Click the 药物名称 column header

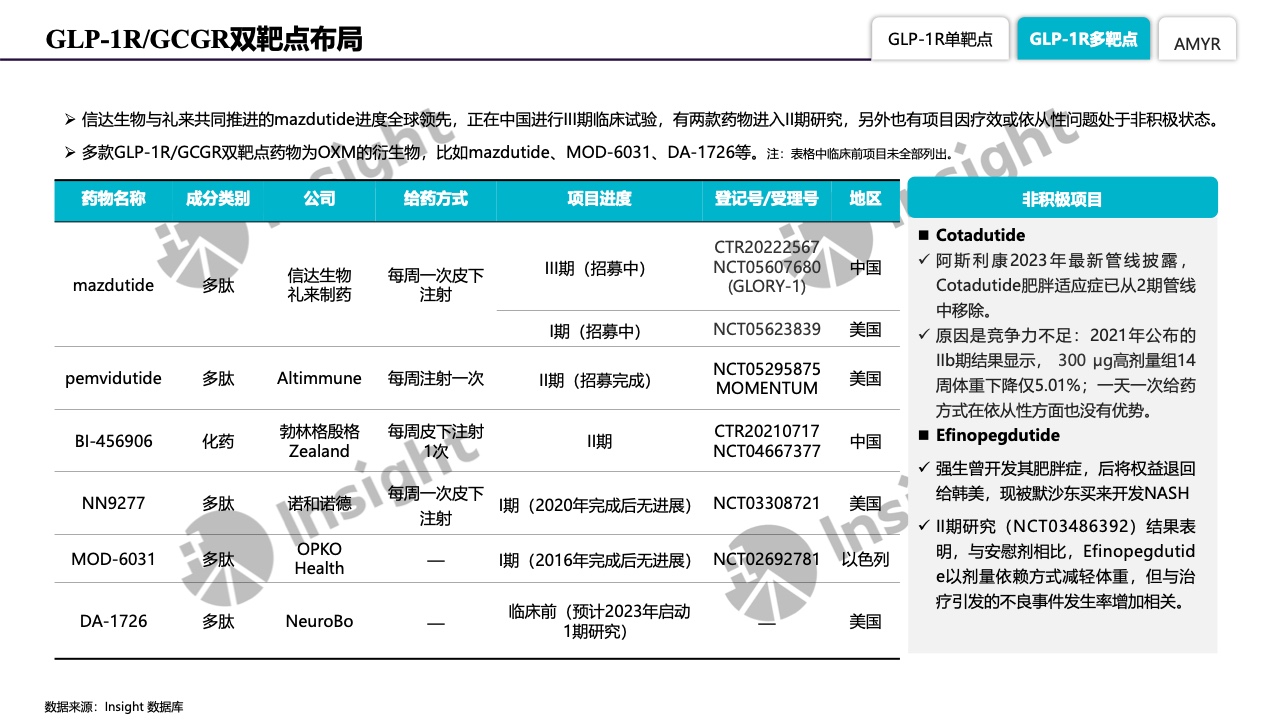113,199
